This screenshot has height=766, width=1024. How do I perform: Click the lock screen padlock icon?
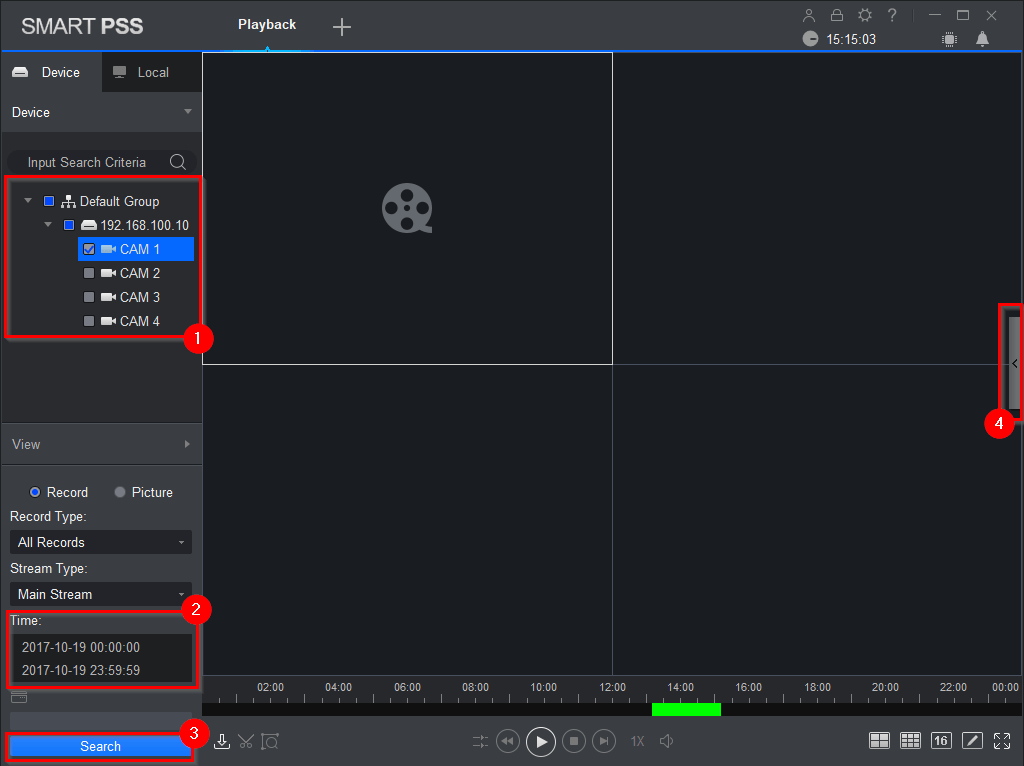tap(837, 15)
